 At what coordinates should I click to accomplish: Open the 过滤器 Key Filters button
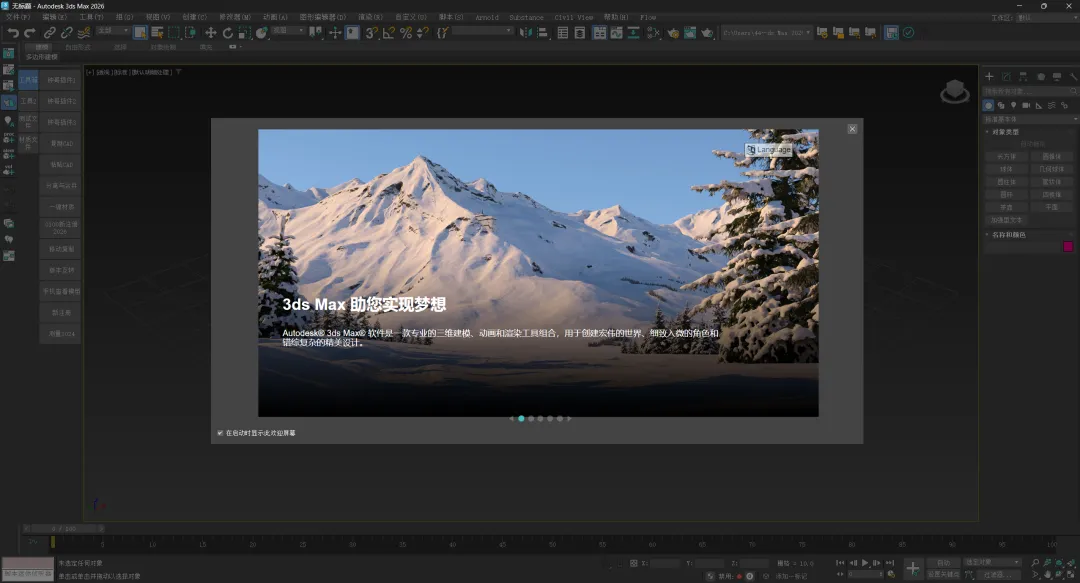pyautogui.click(x=998, y=574)
